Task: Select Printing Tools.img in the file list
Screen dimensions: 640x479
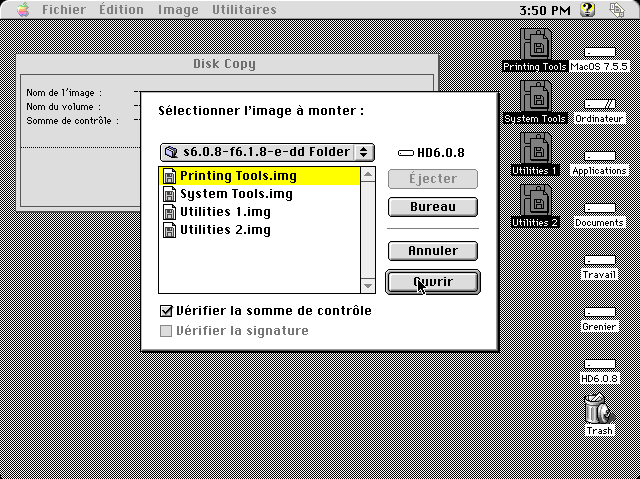Action: click(237, 176)
